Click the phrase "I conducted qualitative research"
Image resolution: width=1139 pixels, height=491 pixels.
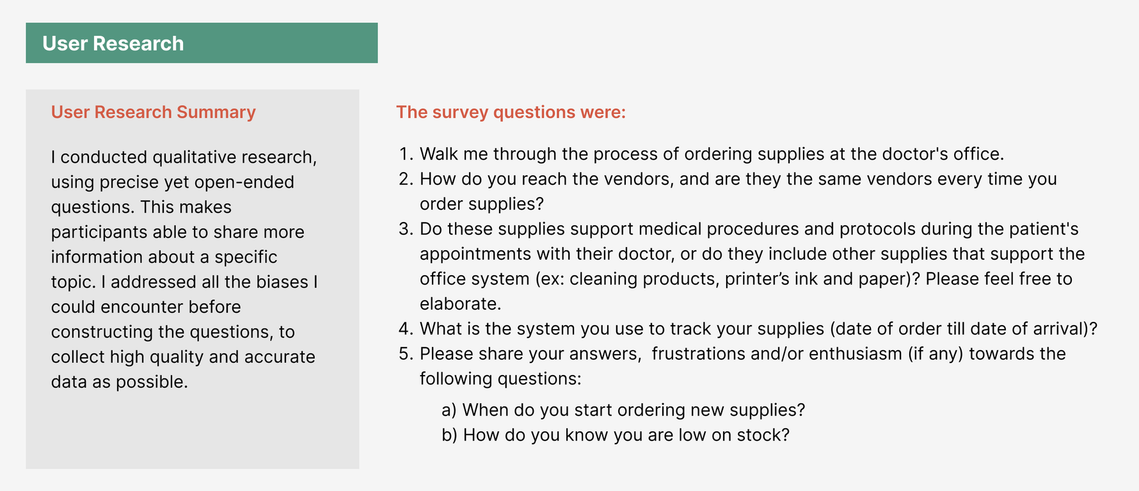coord(182,158)
